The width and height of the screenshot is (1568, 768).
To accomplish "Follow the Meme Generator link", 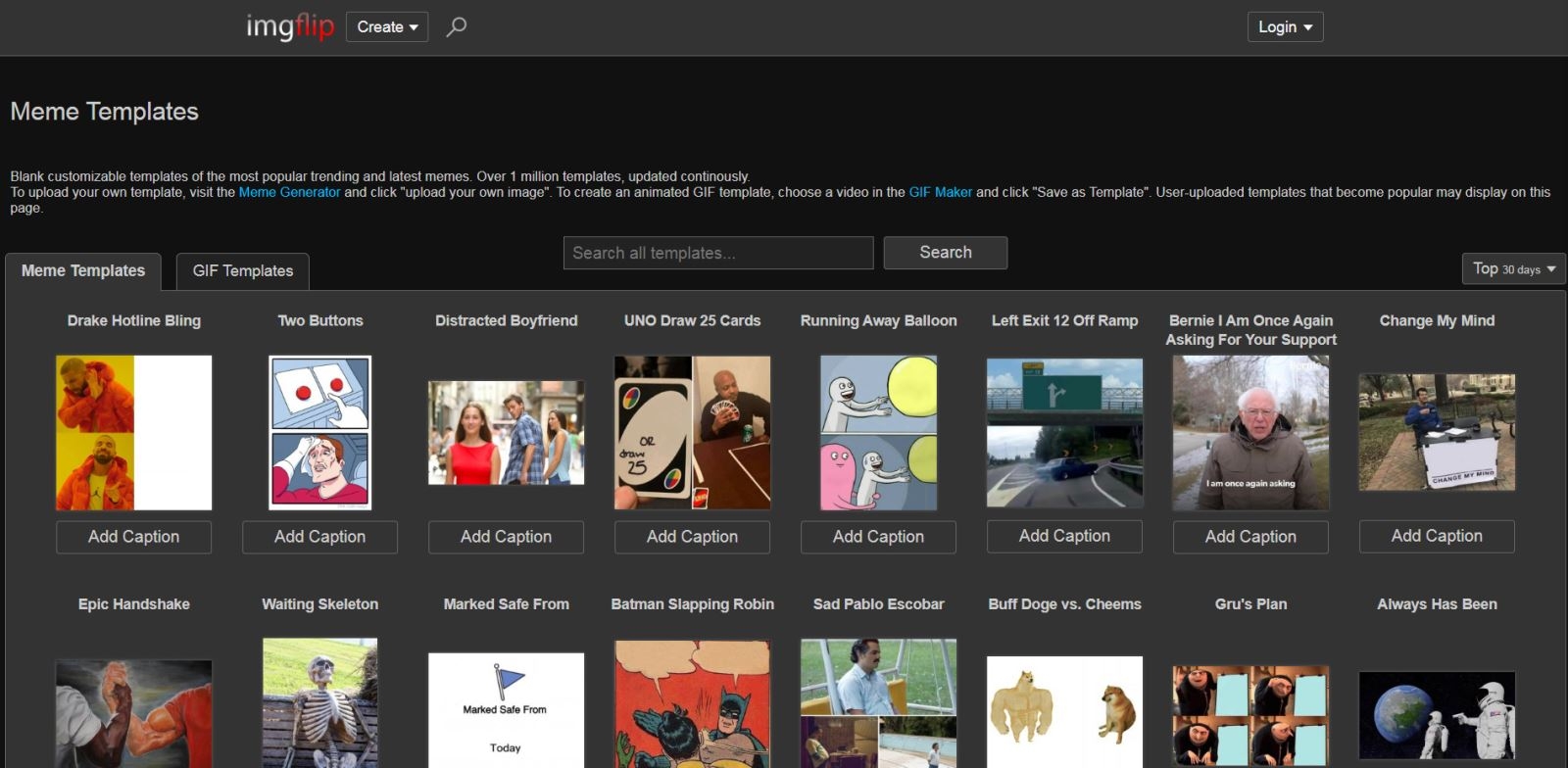I will pyautogui.click(x=290, y=192).
